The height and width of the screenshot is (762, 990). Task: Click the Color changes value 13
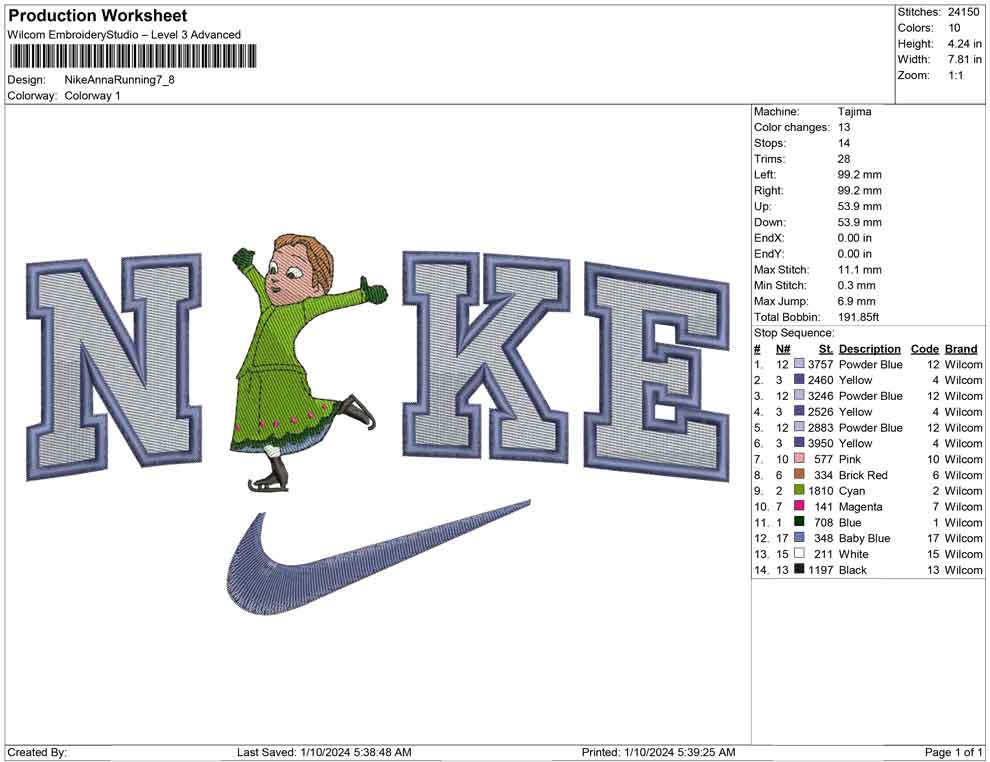click(844, 128)
